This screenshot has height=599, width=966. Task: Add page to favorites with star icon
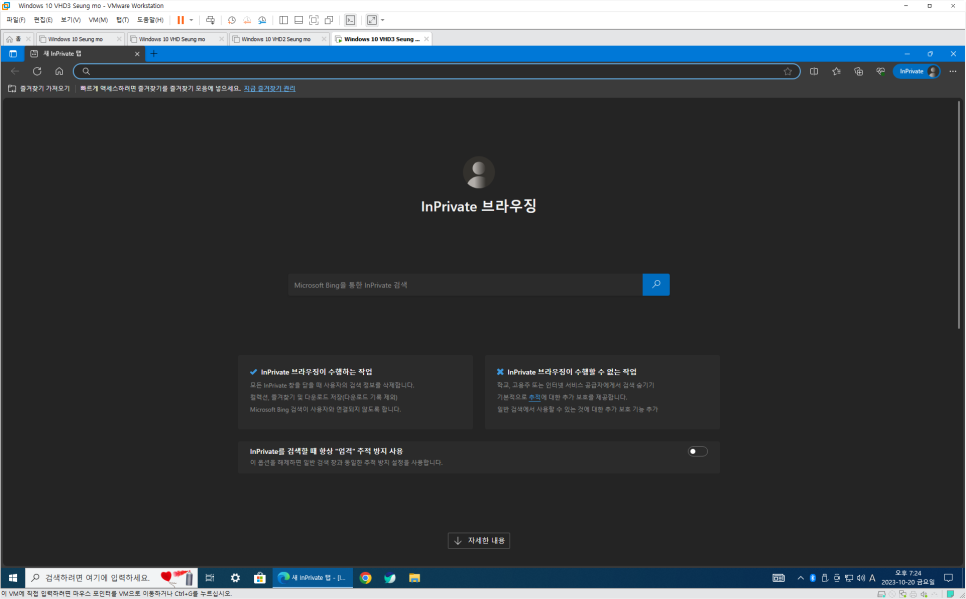(787, 71)
